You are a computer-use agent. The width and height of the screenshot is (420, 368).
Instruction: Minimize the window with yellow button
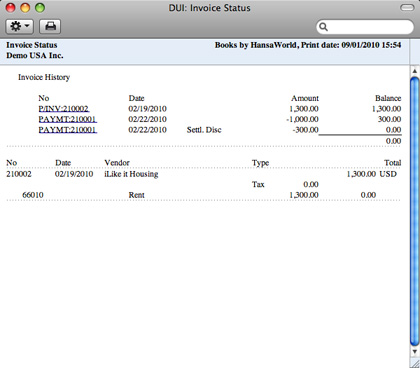coord(25,8)
